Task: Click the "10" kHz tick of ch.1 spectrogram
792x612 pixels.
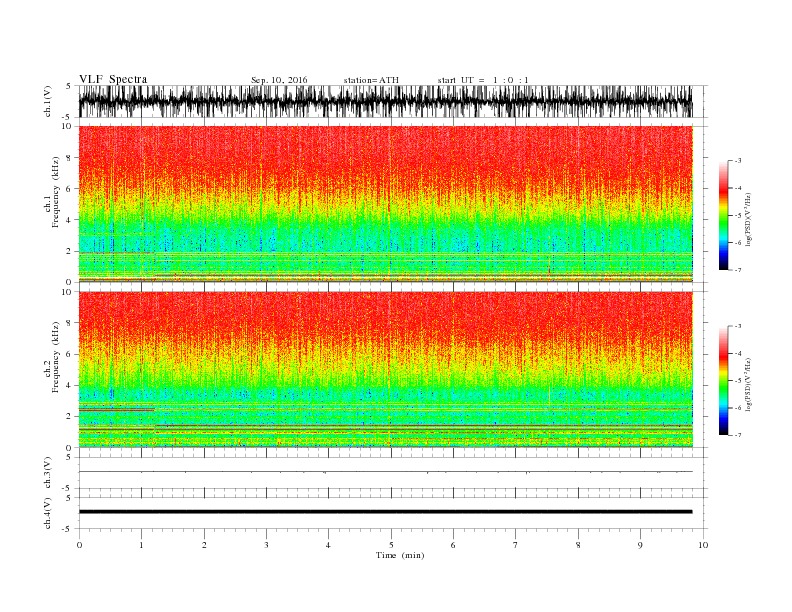Action: click(67, 126)
